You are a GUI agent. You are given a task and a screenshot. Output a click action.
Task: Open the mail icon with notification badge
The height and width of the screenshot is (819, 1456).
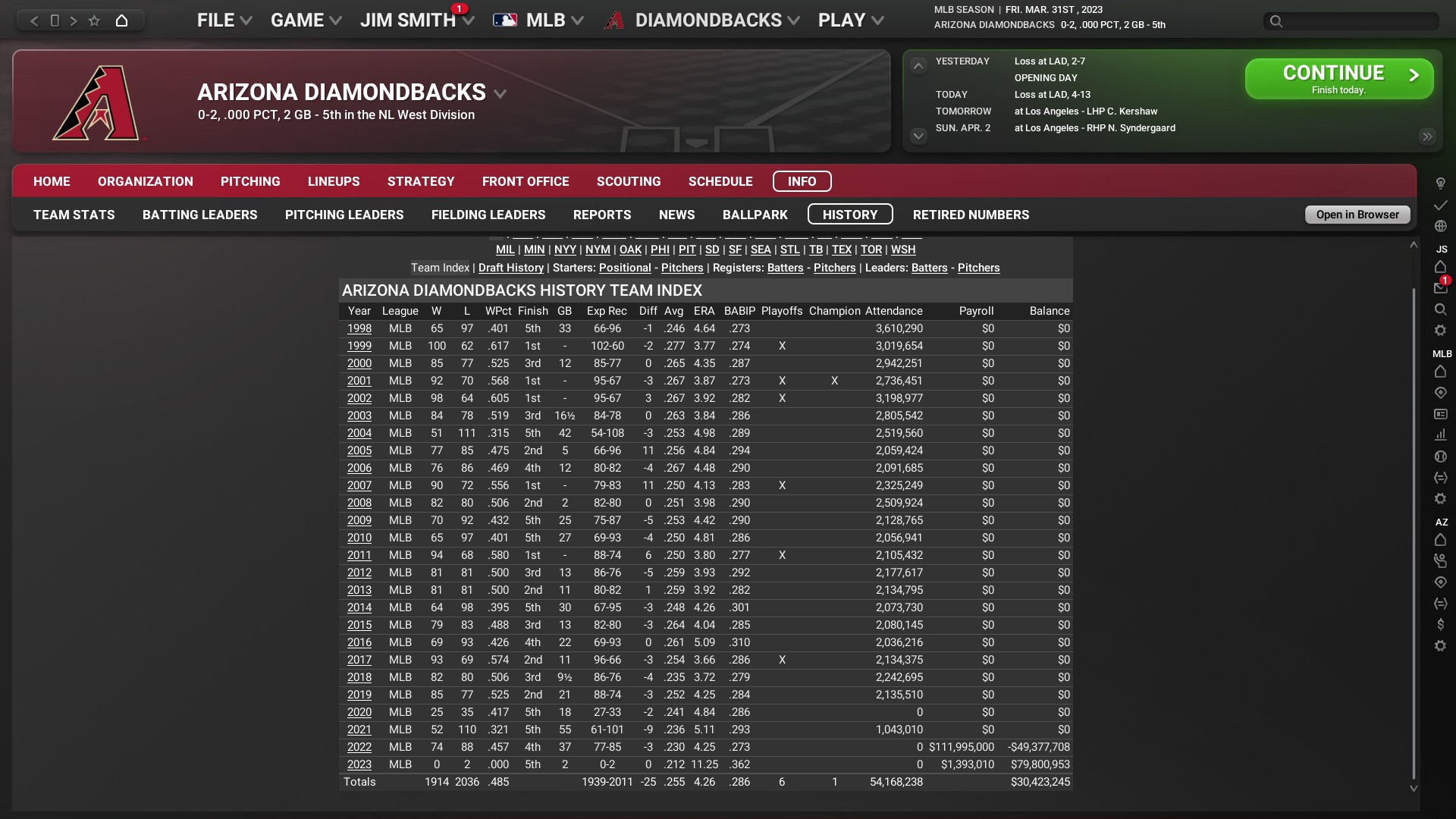[1441, 287]
